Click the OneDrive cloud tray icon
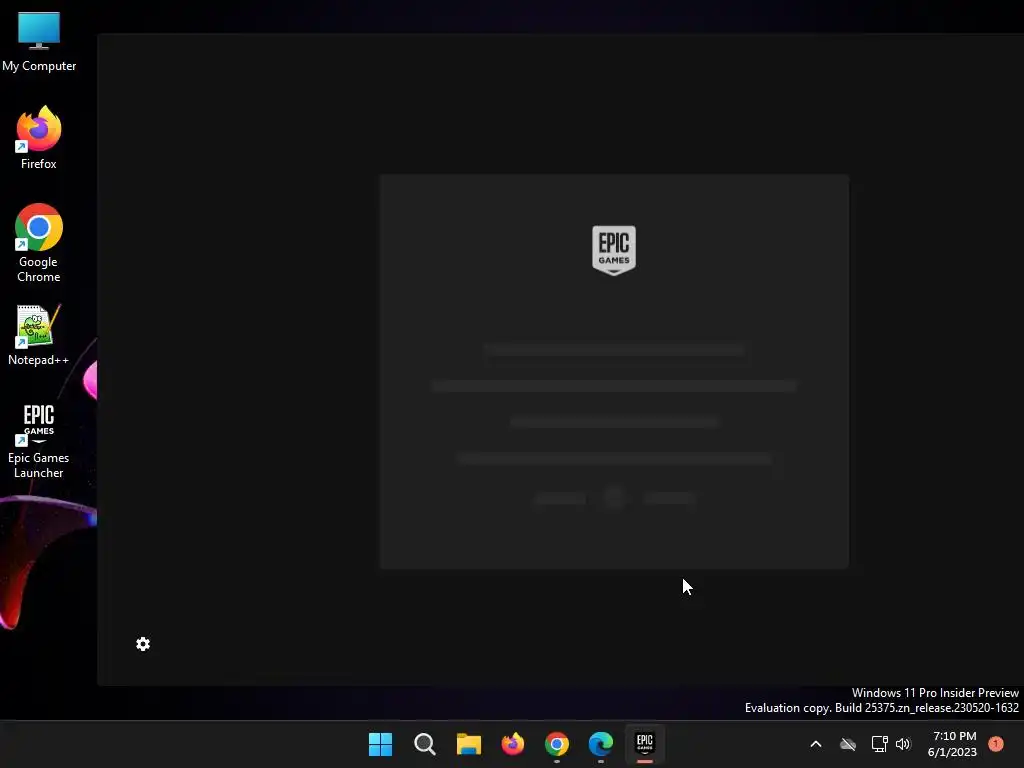The height and width of the screenshot is (768, 1024). coord(848,744)
